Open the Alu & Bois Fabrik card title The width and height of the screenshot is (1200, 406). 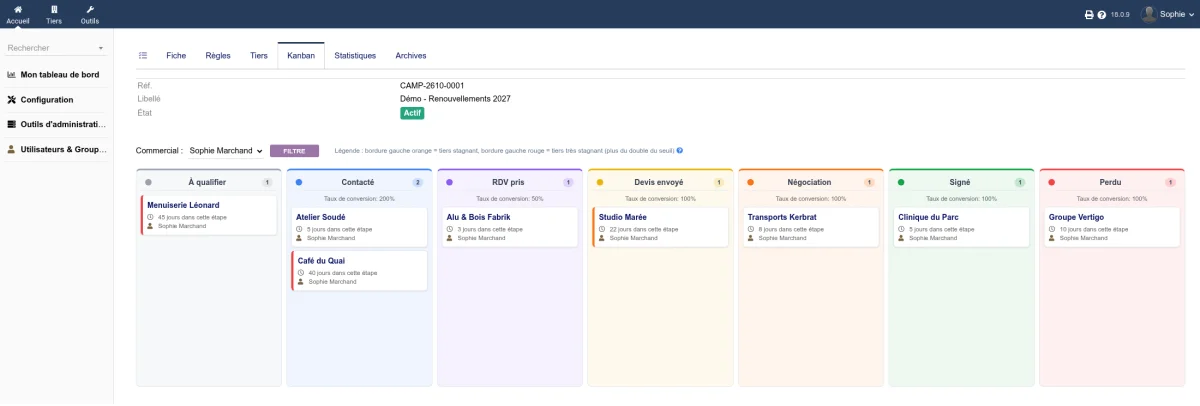coord(480,217)
